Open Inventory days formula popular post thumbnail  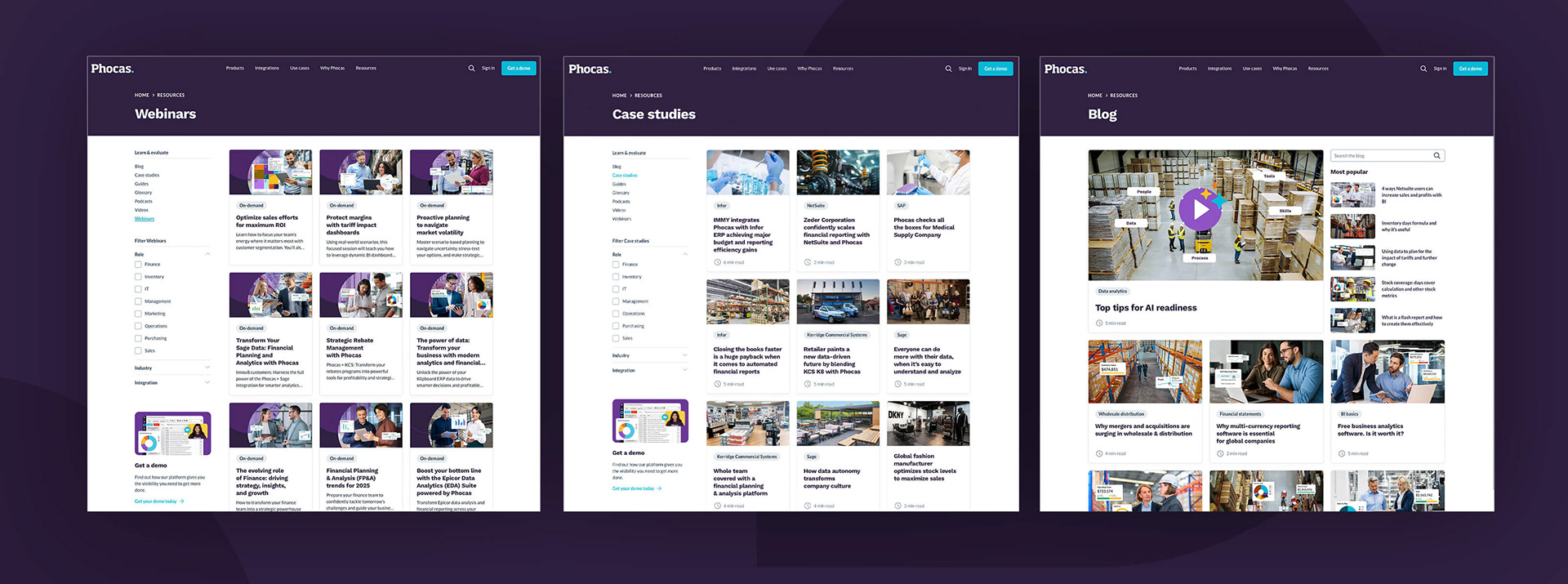tap(1352, 226)
